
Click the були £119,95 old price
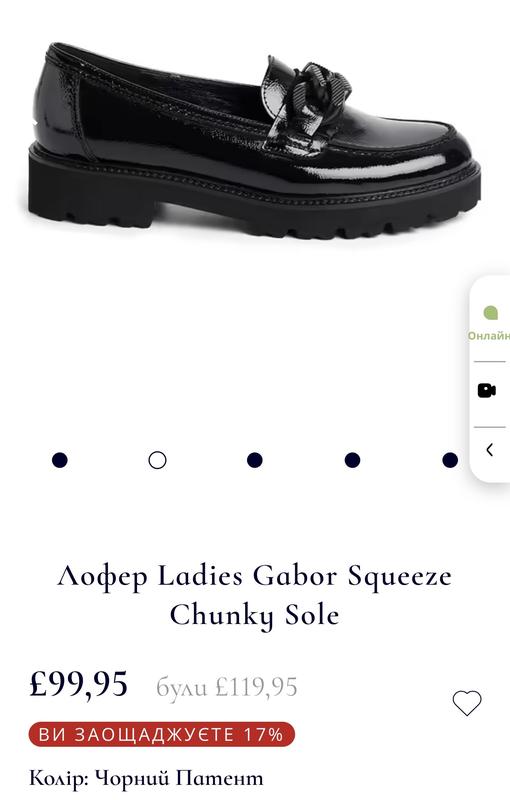coord(226,687)
